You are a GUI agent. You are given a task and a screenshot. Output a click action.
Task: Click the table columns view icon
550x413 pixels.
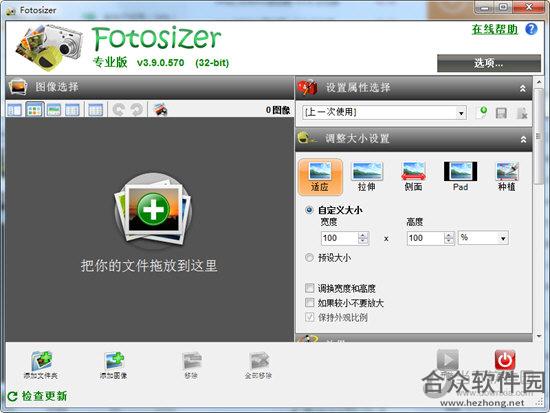point(95,110)
